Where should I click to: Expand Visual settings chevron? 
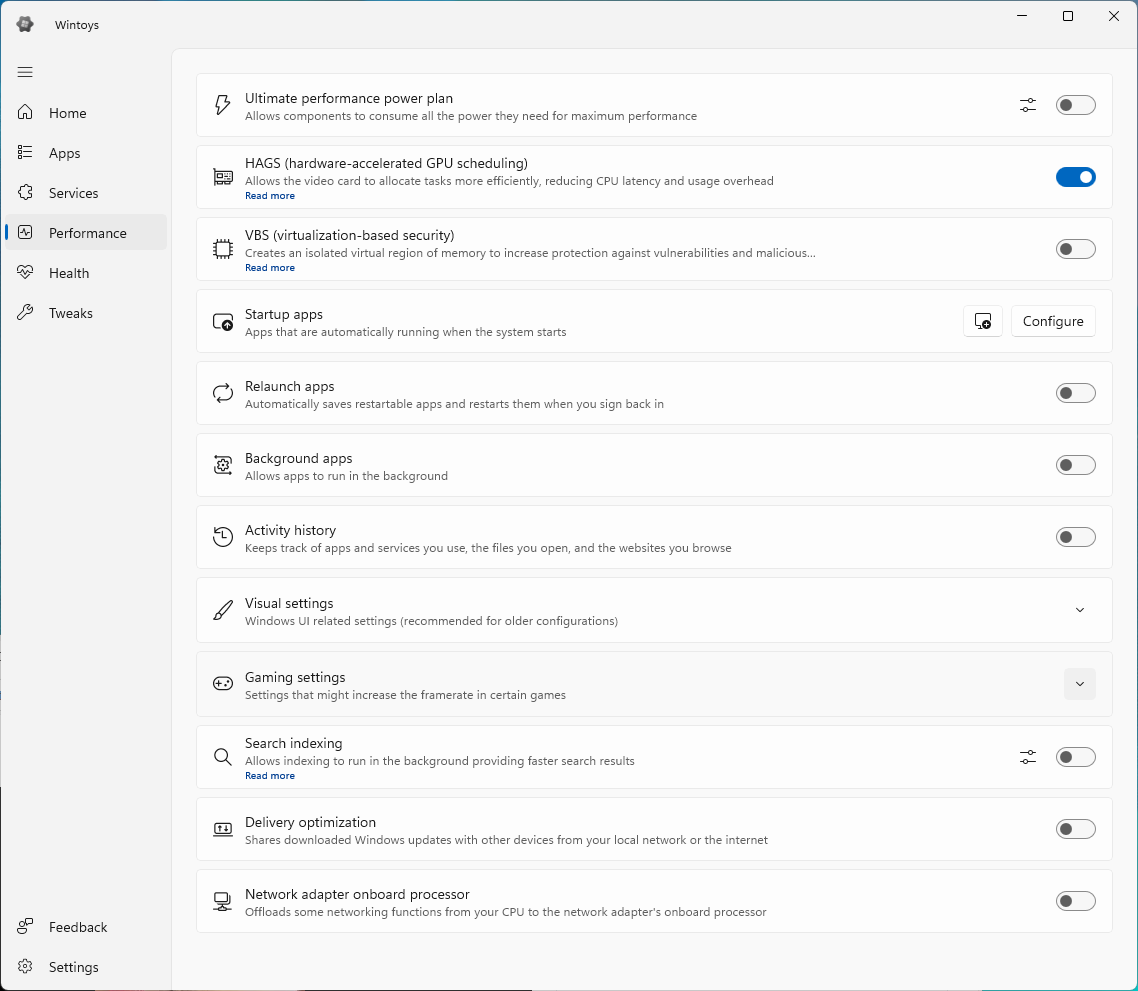(x=1080, y=610)
